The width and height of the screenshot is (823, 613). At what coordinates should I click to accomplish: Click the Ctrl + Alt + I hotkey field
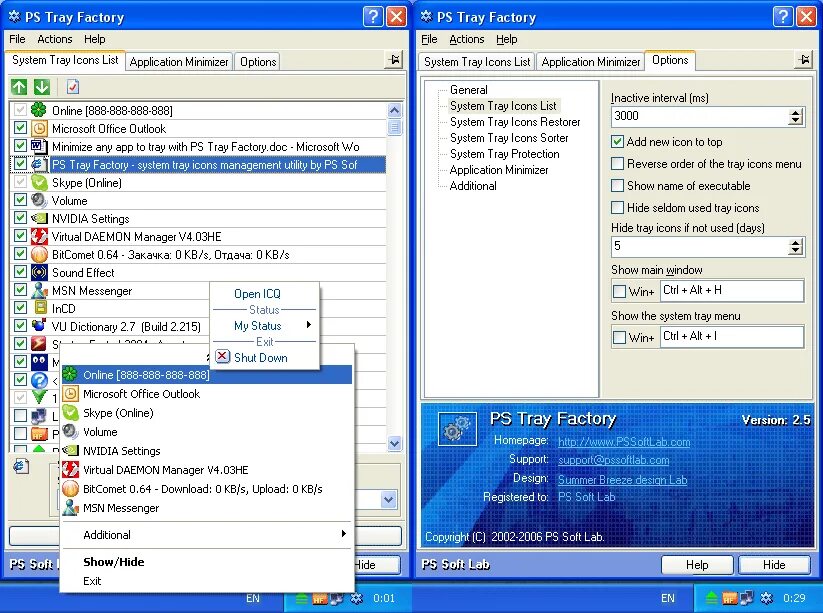[732, 336]
